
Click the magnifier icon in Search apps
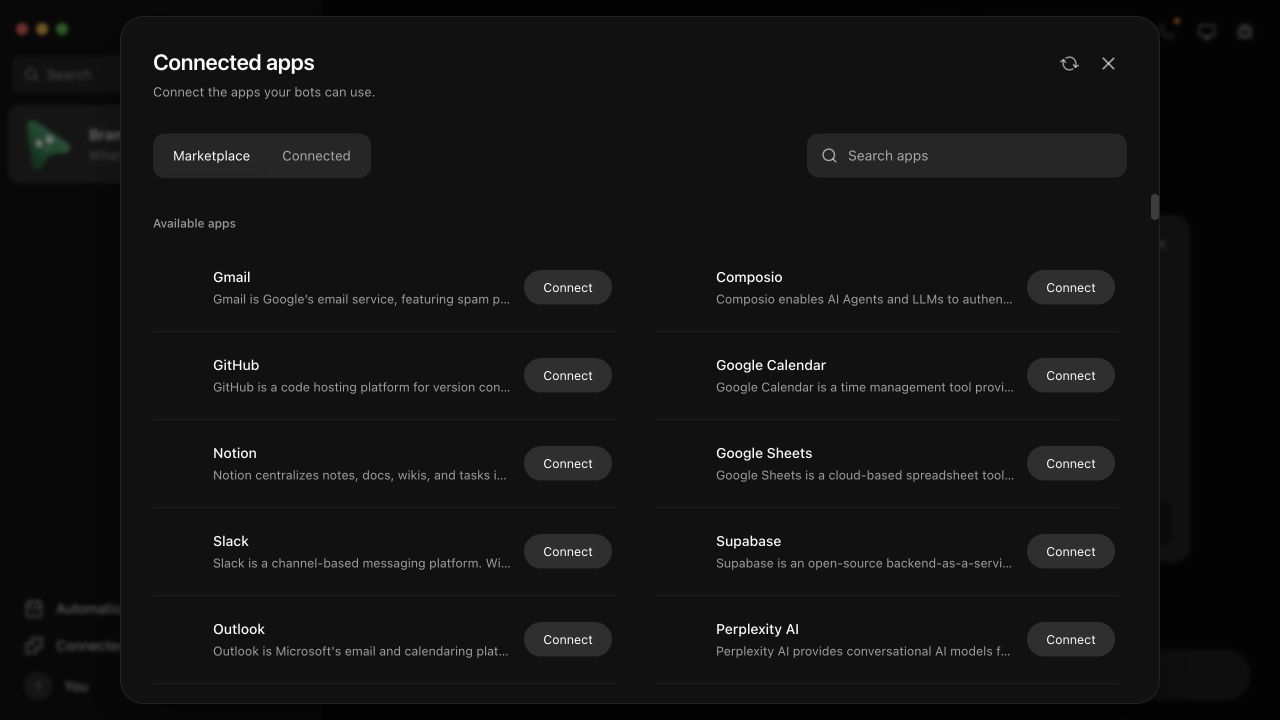coord(829,155)
